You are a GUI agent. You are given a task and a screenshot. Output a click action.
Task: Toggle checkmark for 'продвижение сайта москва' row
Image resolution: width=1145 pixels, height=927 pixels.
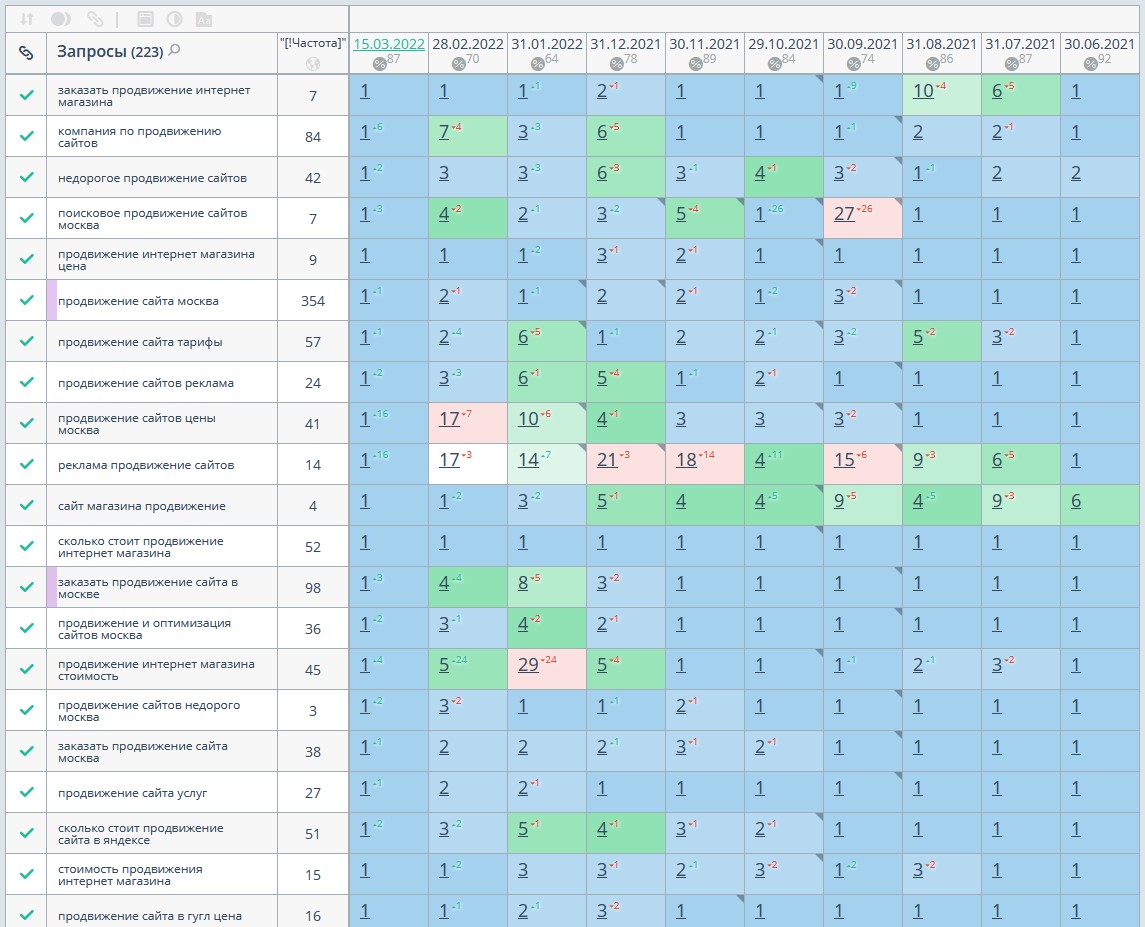(x=27, y=300)
